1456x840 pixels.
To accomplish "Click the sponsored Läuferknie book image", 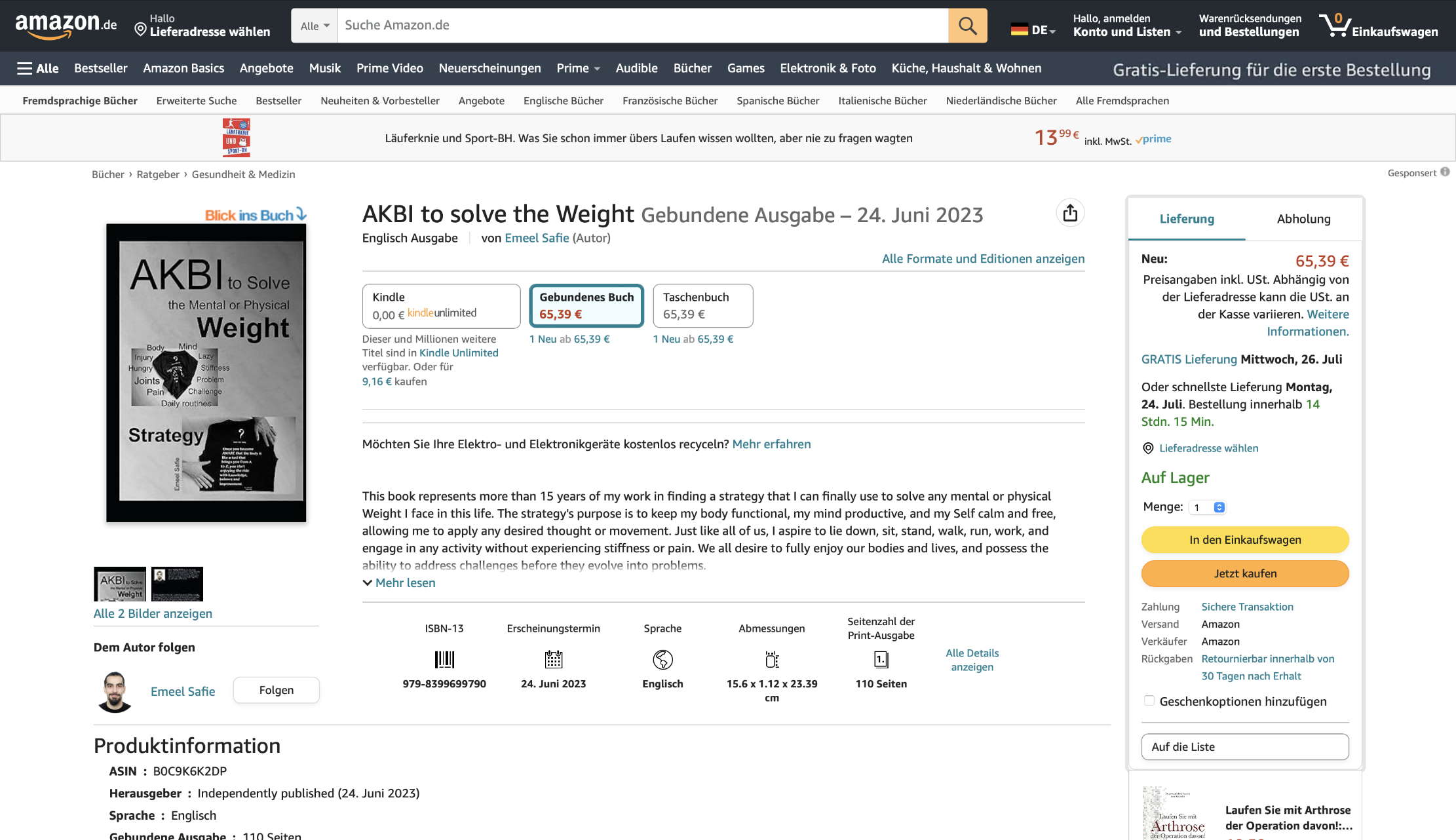I will point(236,138).
